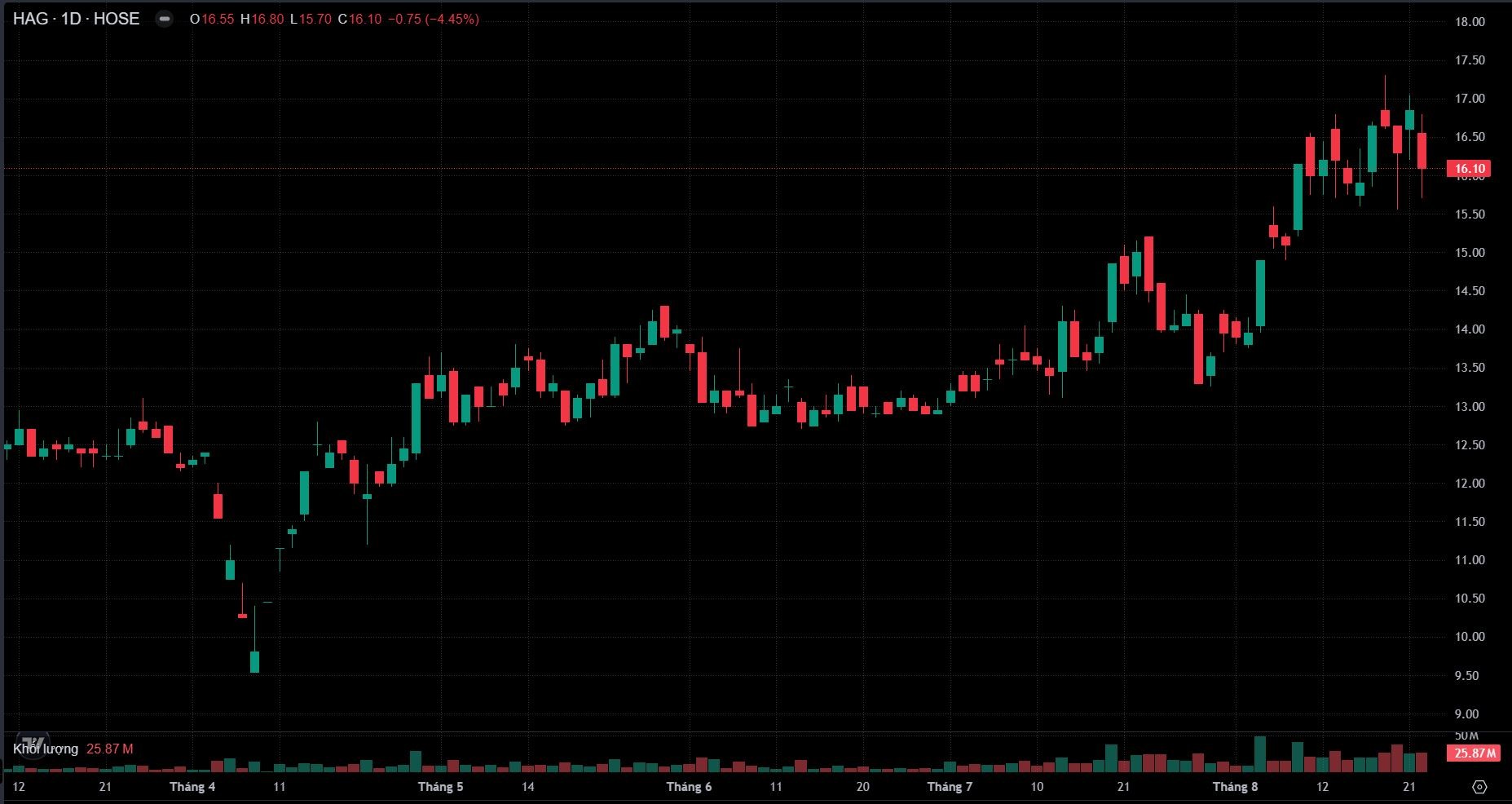The image size is (1512, 804).
Task: Click the red 25.87 M value beside Khối lượng
Action: click(109, 749)
